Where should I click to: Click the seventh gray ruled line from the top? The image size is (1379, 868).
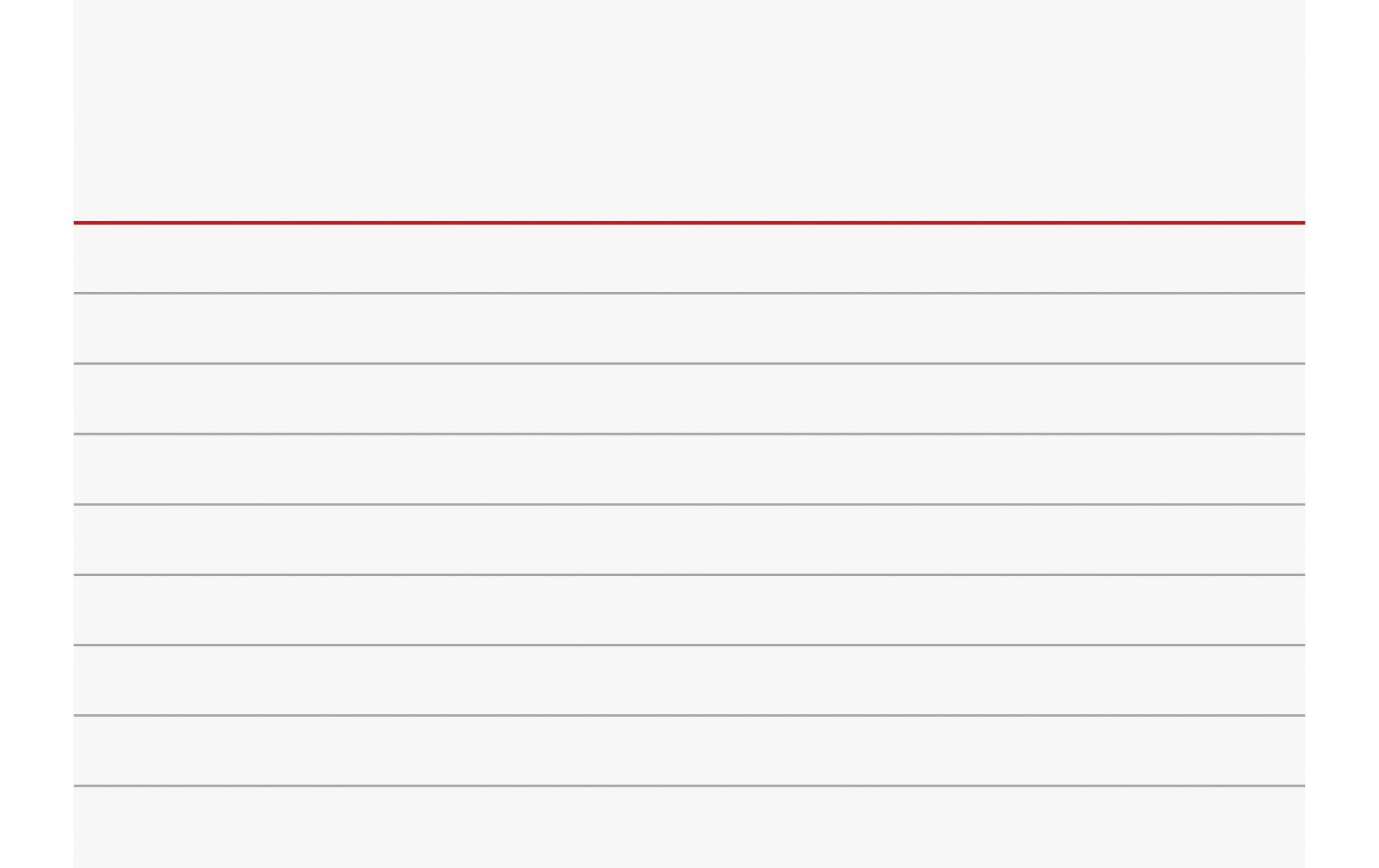pos(688,716)
